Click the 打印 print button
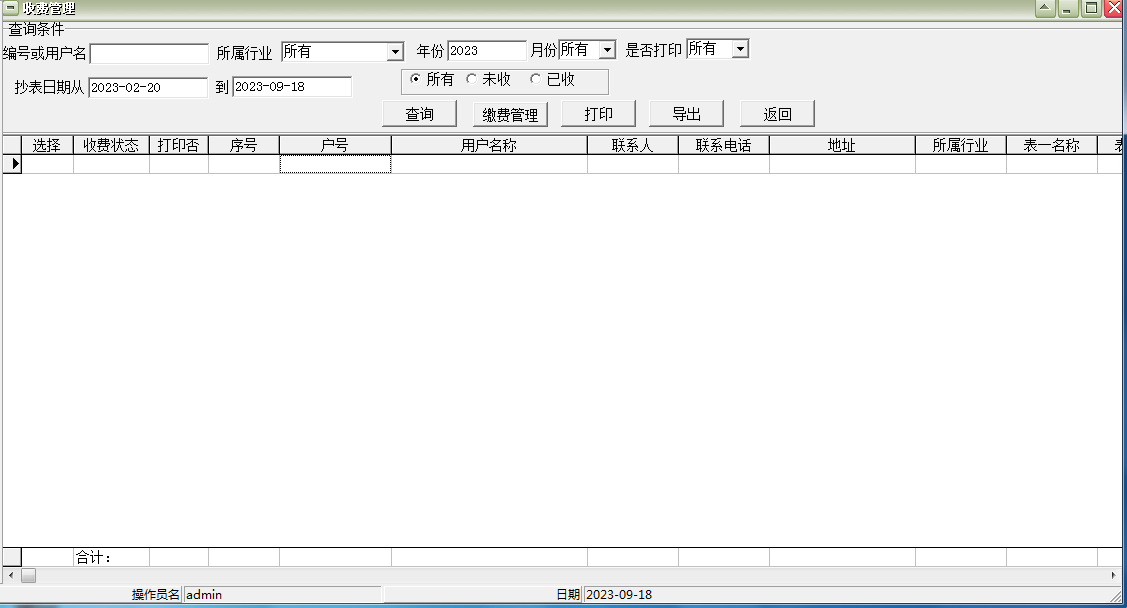The height and width of the screenshot is (608, 1127). [x=599, y=114]
